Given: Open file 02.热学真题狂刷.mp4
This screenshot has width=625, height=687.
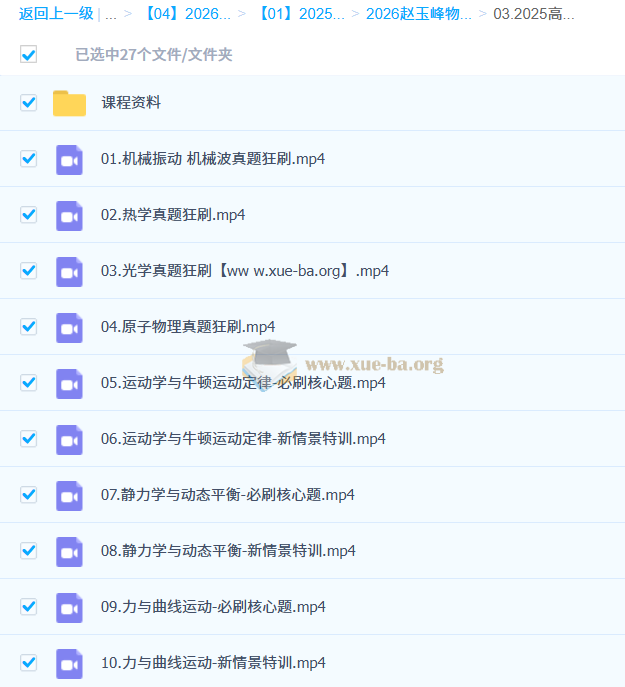Looking at the screenshot, I should (173, 215).
